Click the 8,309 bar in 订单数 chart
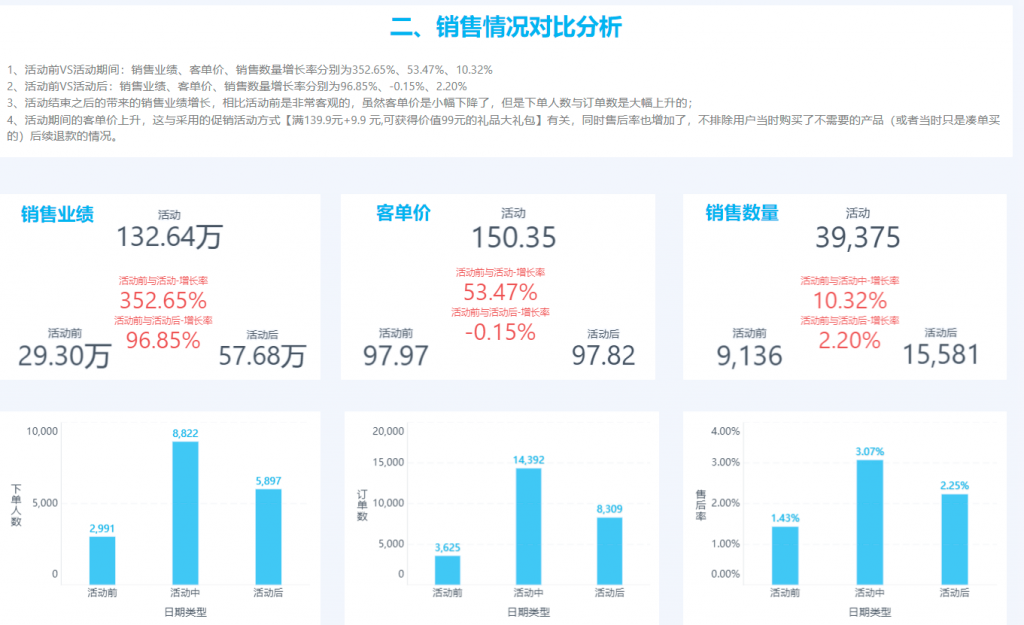 [609, 551]
